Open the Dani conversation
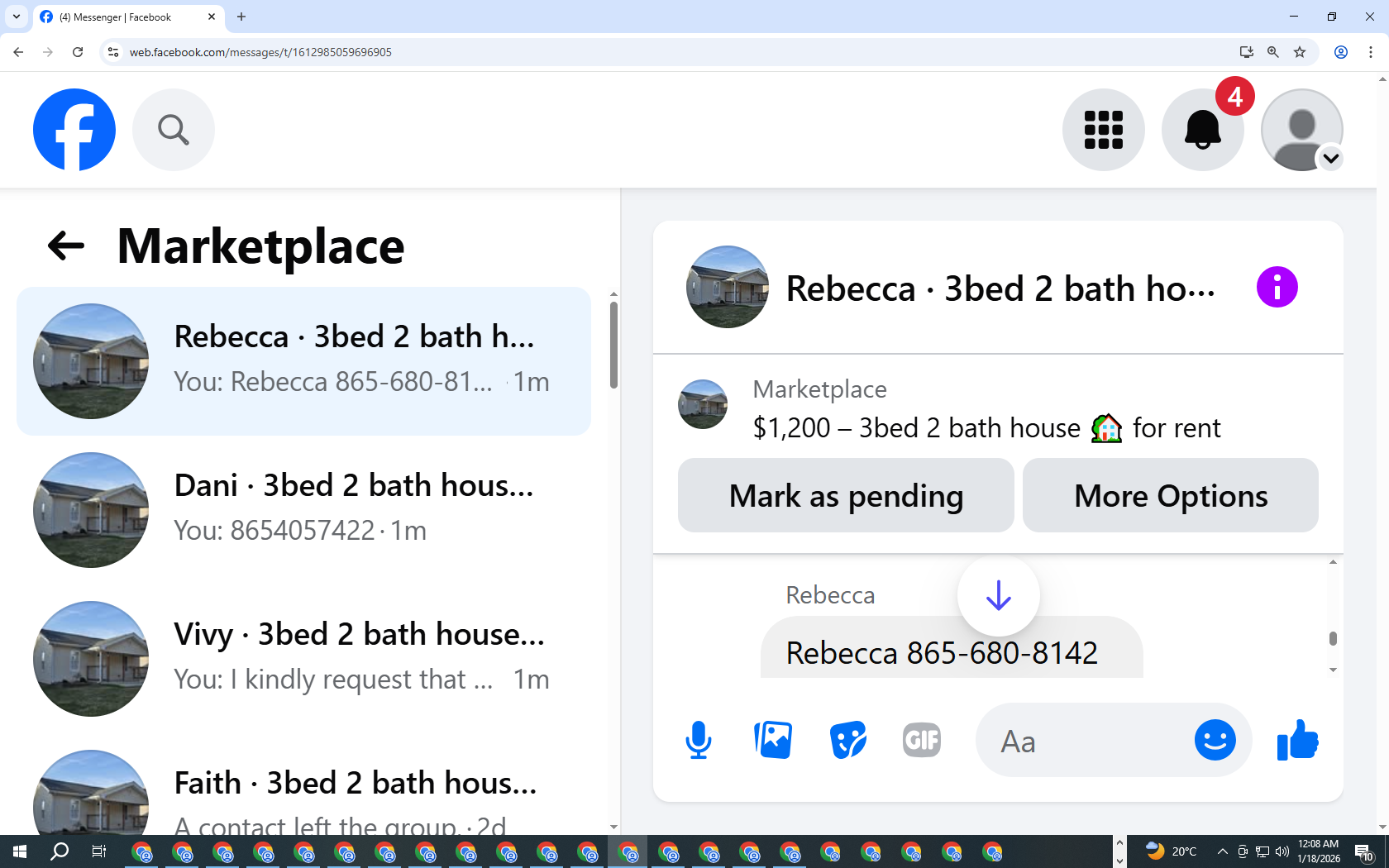Screen dimensions: 1389x868 tap(303, 510)
